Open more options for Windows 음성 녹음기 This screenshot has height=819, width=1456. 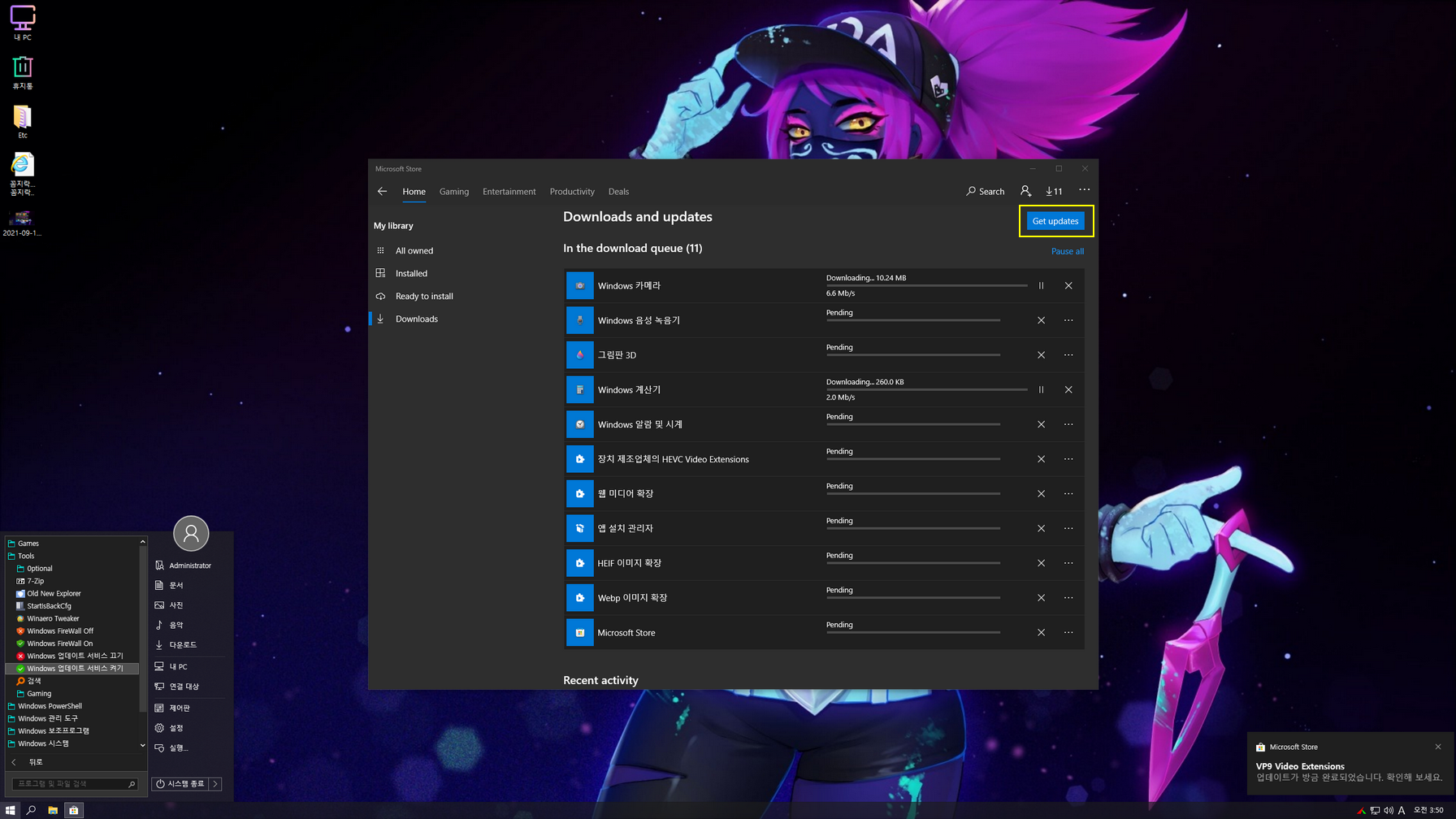(x=1068, y=320)
